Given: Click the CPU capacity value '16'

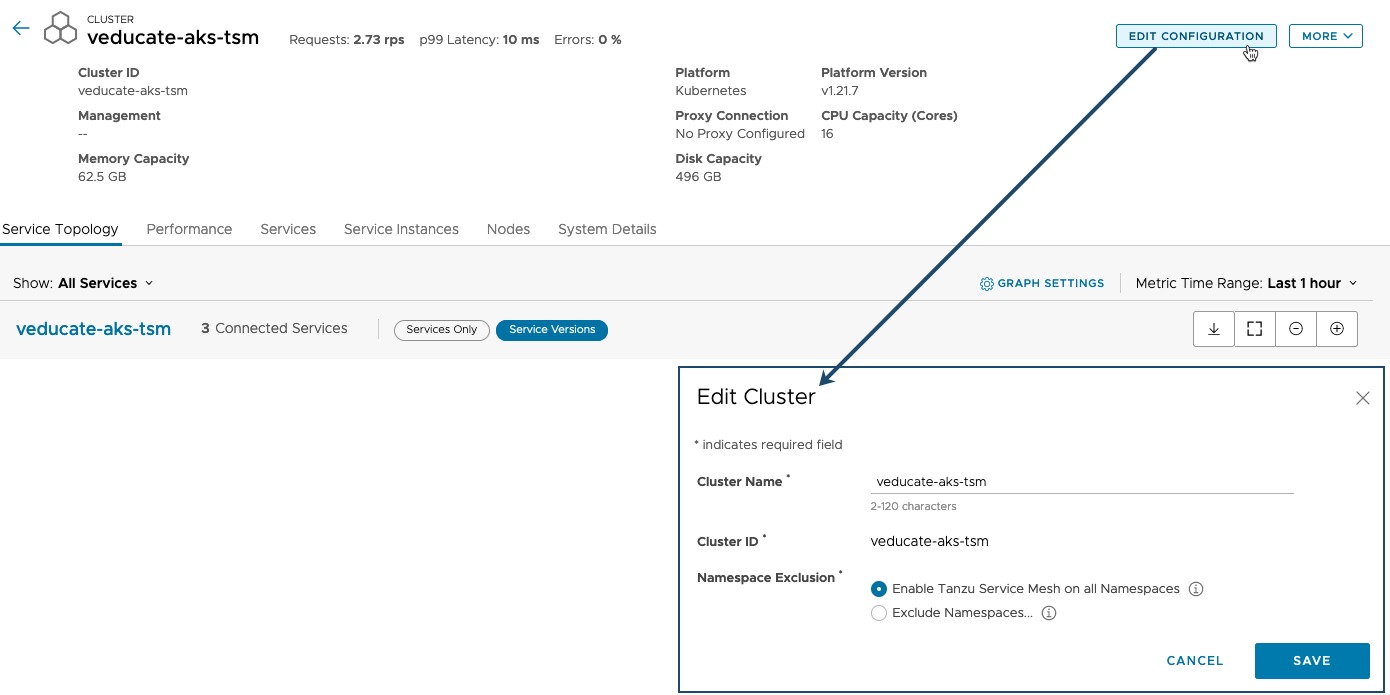Looking at the screenshot, I should 827,134.
